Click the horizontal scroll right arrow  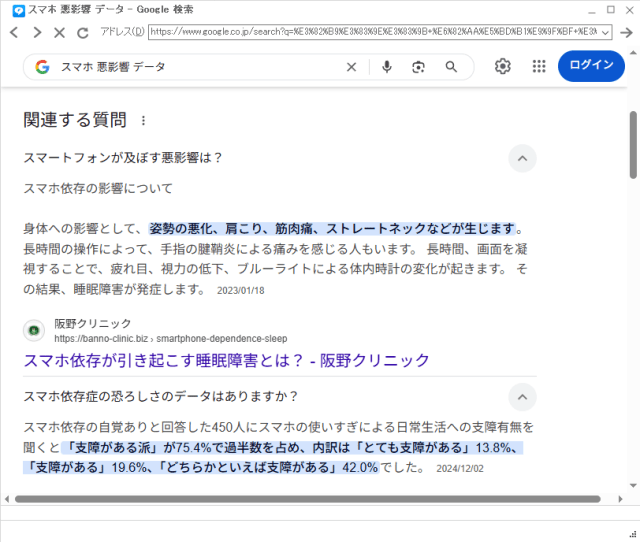620,499
